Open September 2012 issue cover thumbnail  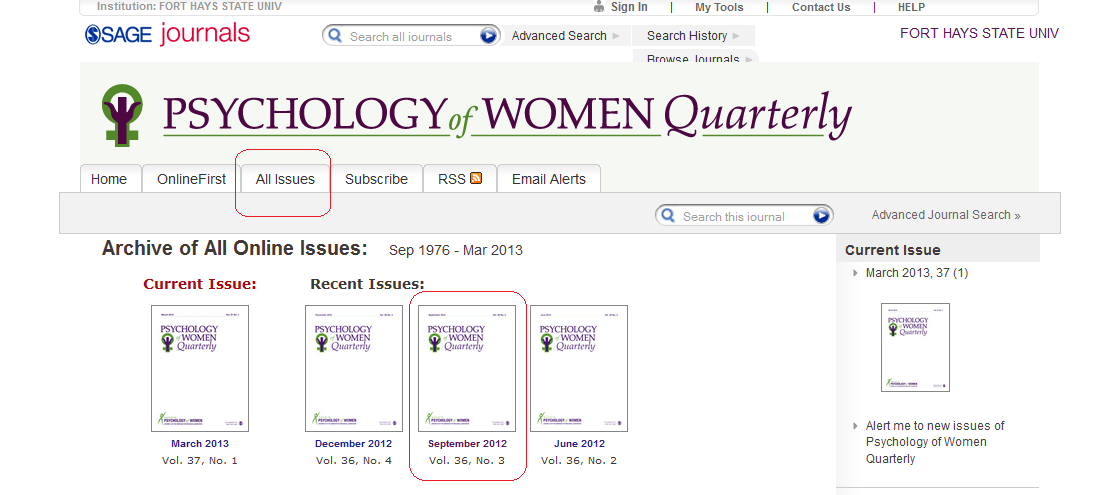[466, 368]
